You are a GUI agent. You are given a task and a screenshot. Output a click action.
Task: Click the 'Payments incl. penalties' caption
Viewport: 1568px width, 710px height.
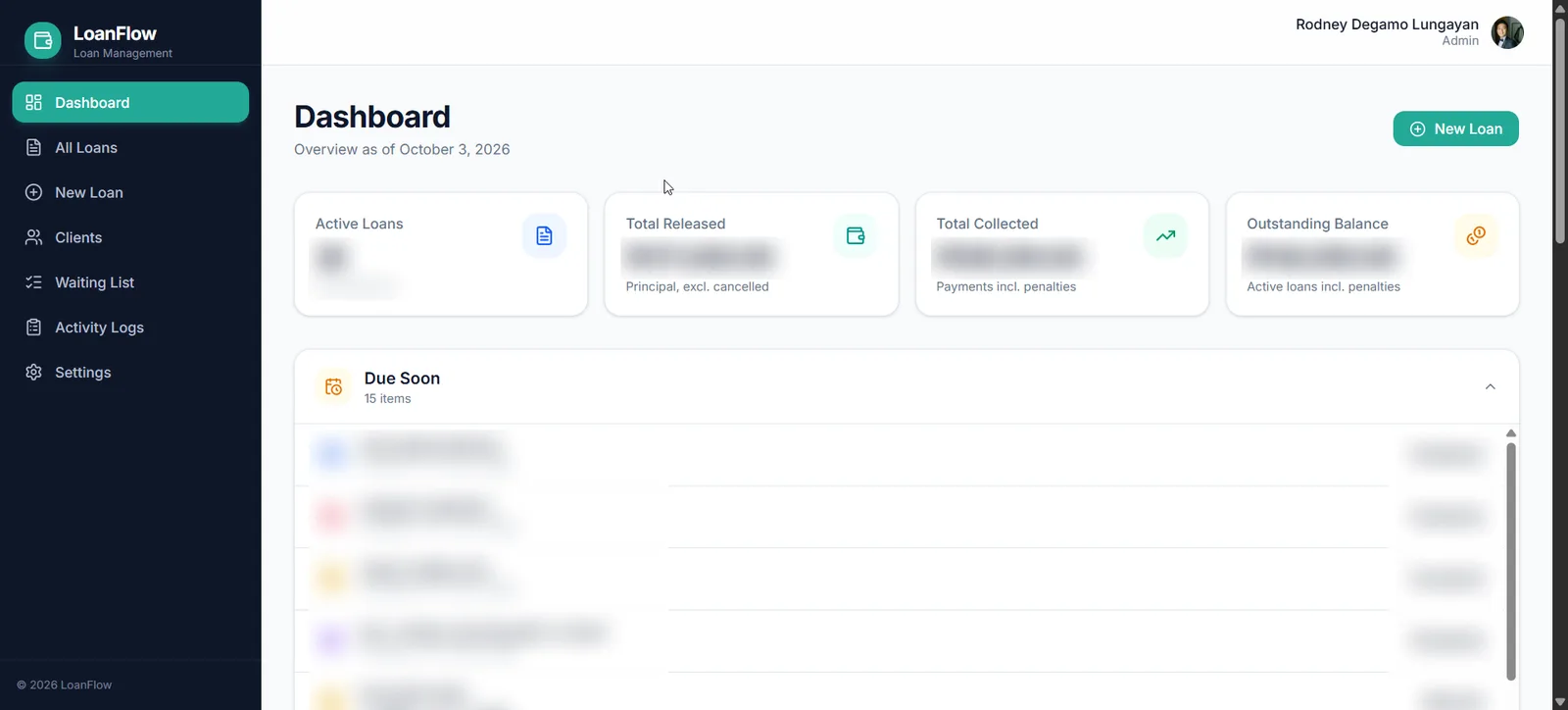click(x=1005, y=286)
